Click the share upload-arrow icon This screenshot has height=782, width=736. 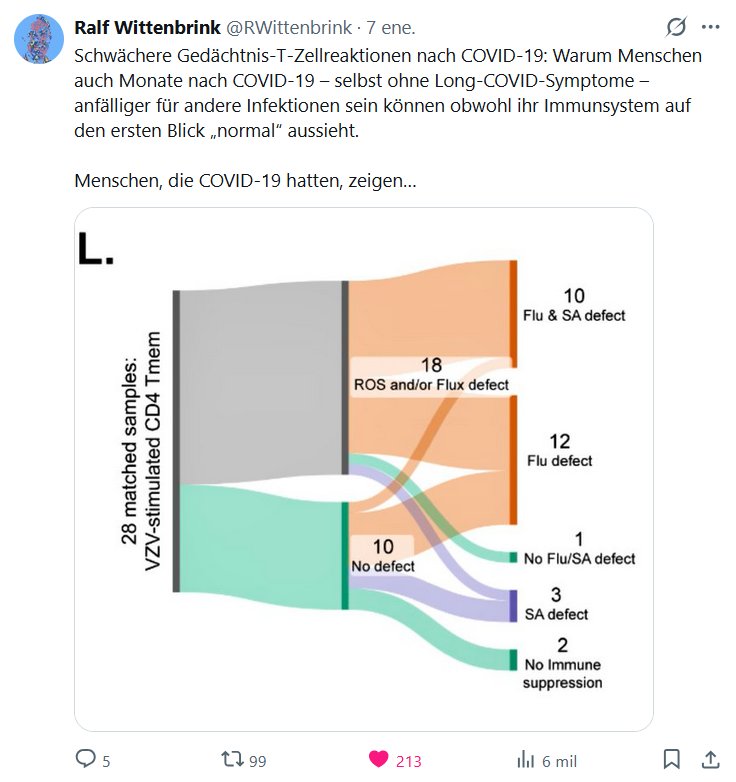pos(711,760)
